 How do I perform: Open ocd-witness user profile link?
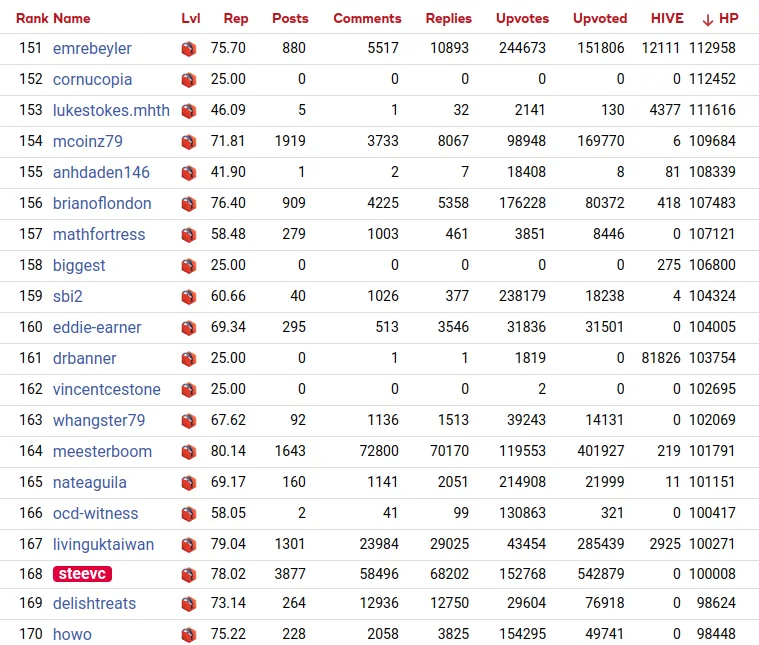(95, 513)
